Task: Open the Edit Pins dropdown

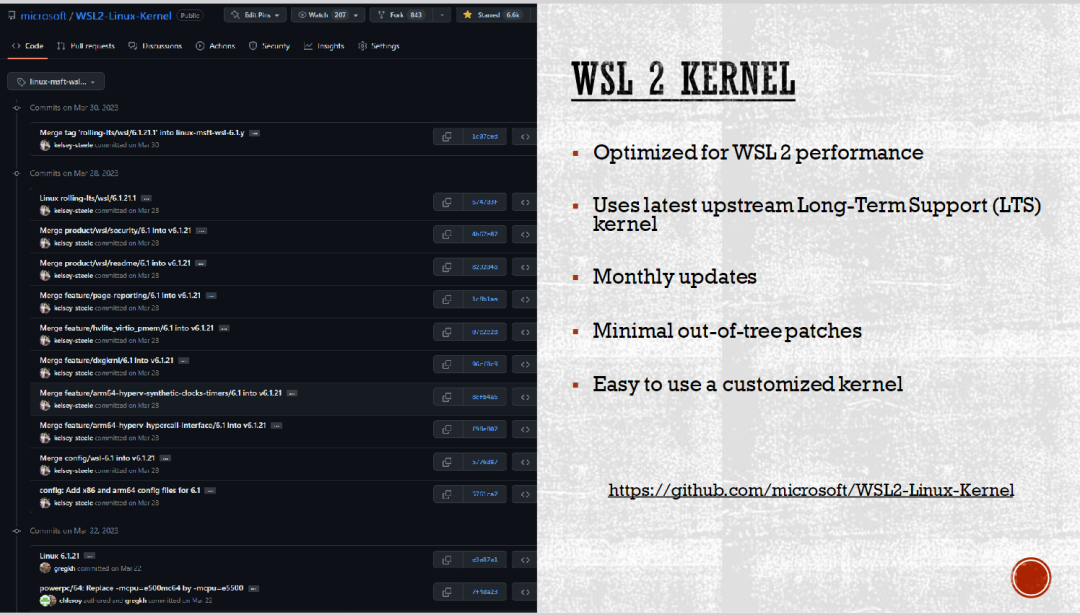Action: coord(256,14)
